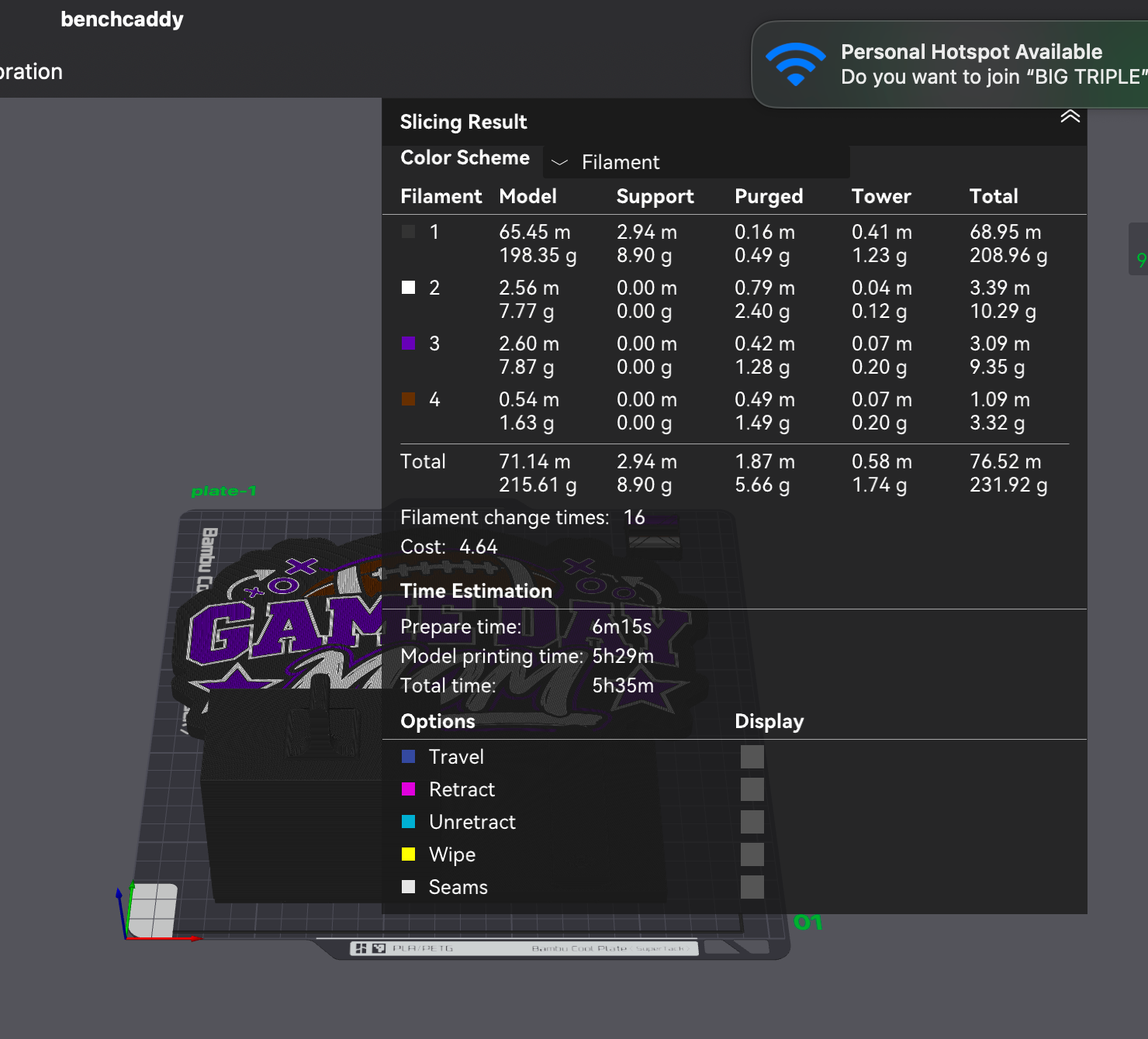The height and width of the screenshot is (1039, 1148).
Task: Toggle Travel display checkbox
Action: click(752, 757)
